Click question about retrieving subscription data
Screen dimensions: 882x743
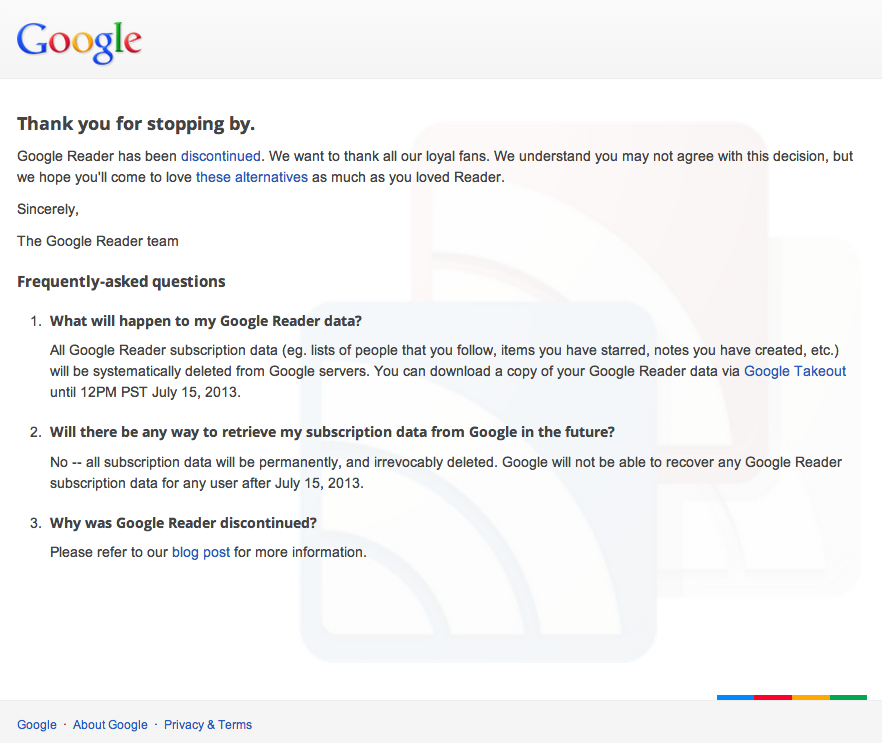(332, 432)
